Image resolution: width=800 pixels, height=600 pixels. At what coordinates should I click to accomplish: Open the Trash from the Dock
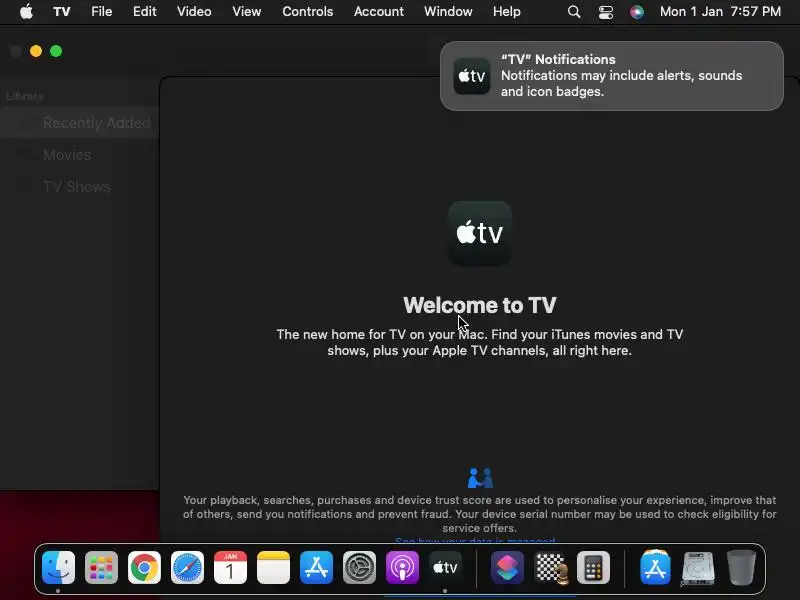(x=741, y=567)
